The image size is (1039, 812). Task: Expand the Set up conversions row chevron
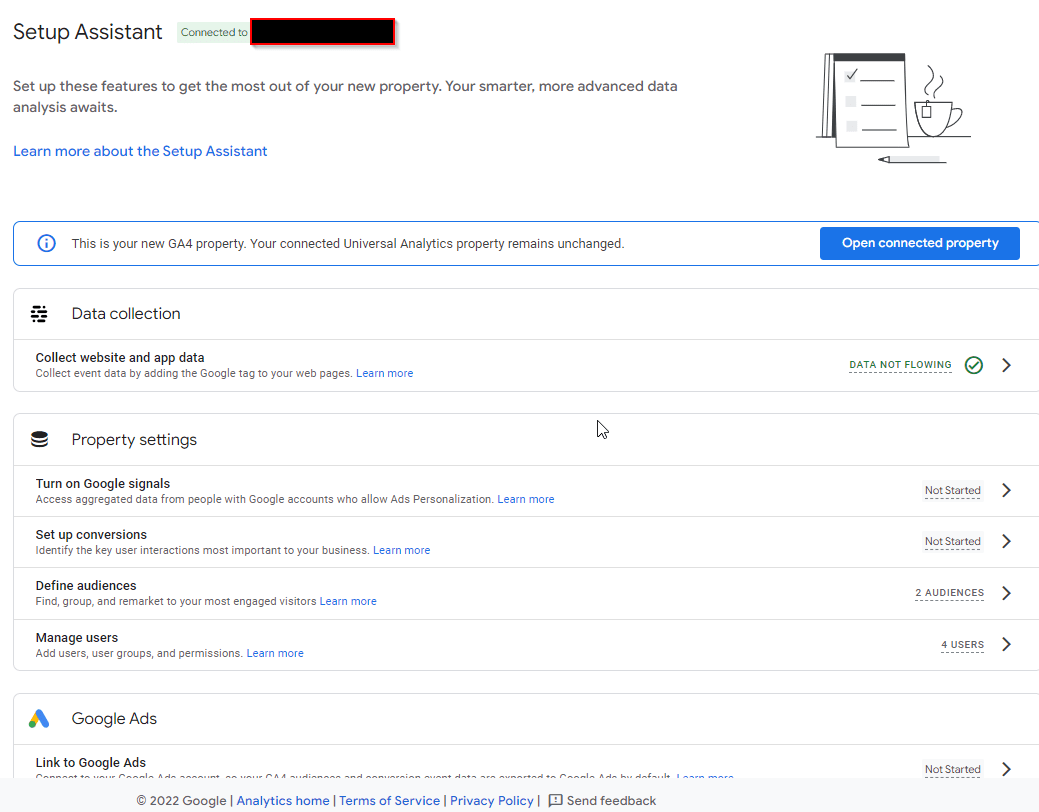tap(1007, 542)
